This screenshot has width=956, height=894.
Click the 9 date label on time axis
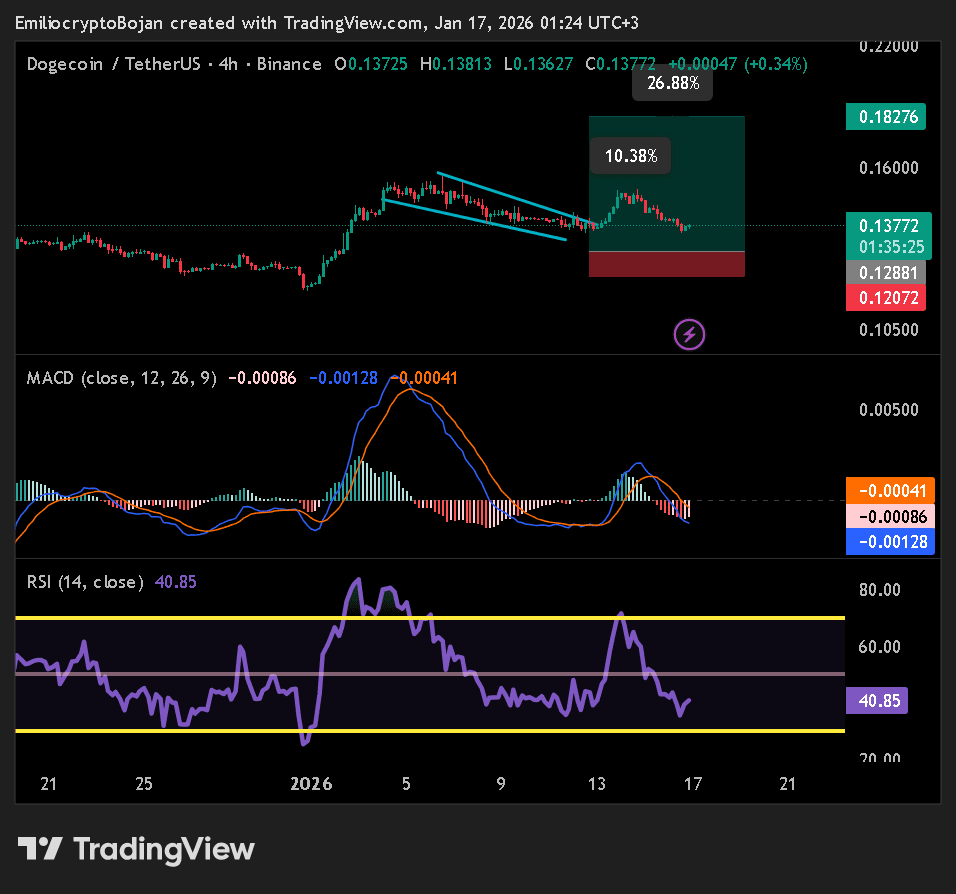[501, 784]
